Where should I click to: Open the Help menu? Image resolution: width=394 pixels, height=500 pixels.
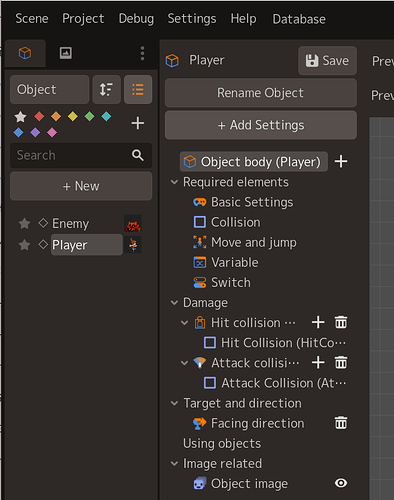click(243, 19)
